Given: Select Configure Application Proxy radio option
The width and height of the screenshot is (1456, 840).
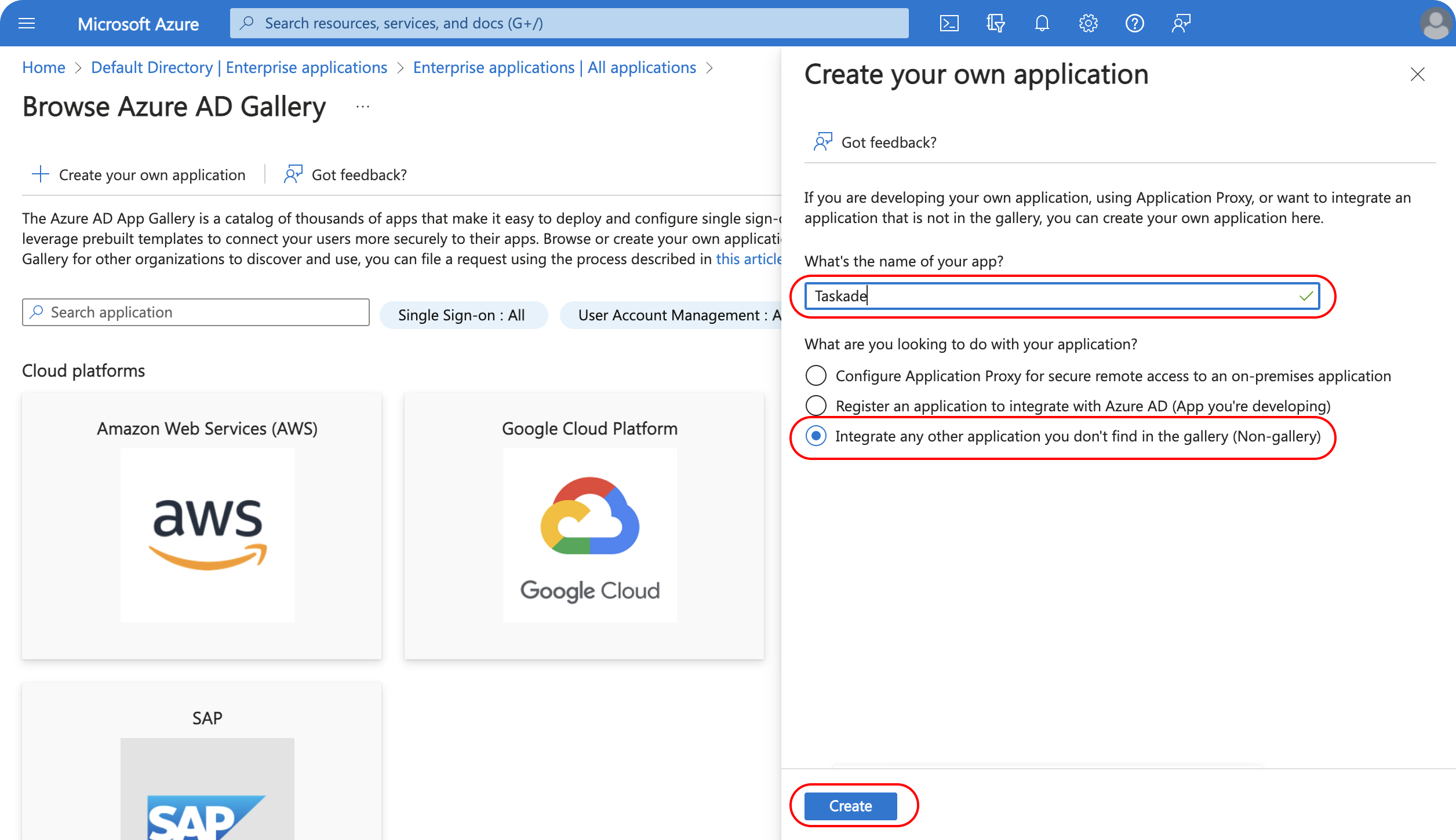Looking at the screenshot, I should (x=816, y=375).
